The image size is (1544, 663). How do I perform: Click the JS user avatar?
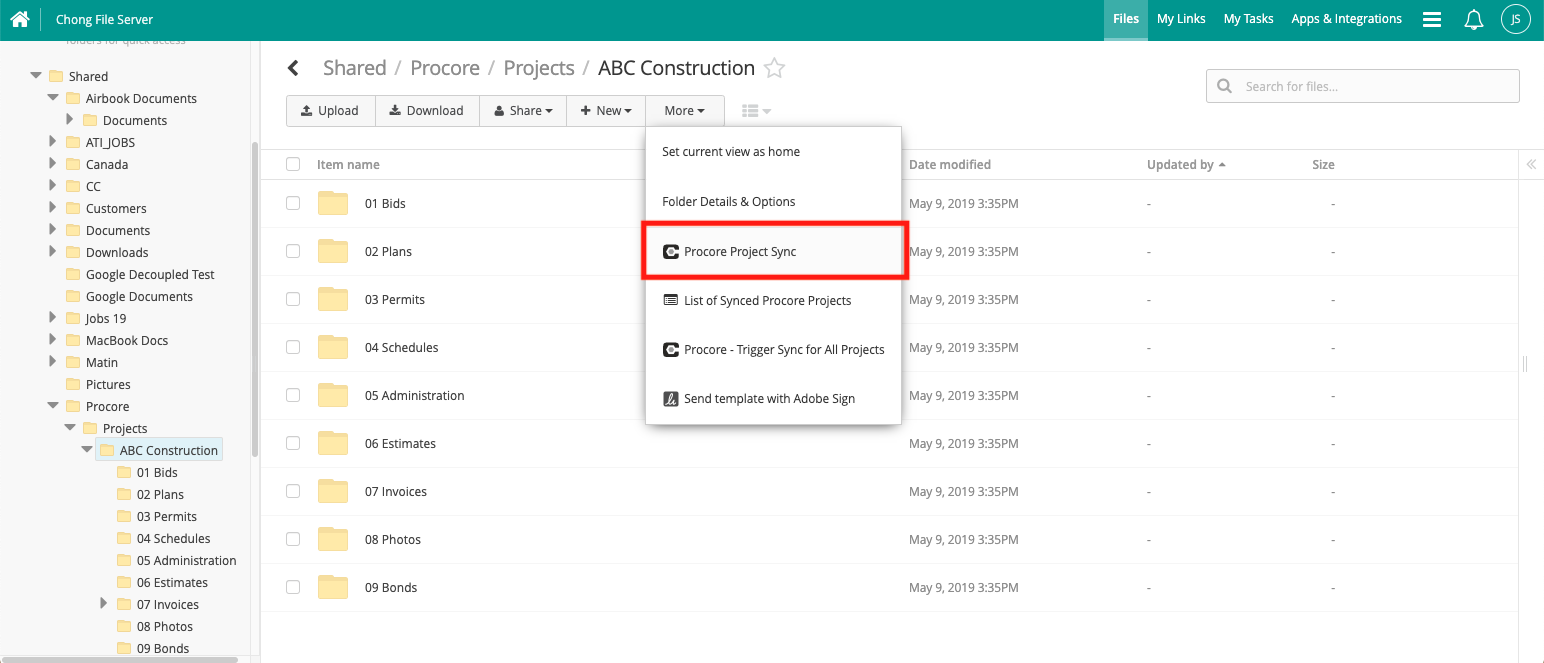pyautogui.click(x=1516, y=19)
